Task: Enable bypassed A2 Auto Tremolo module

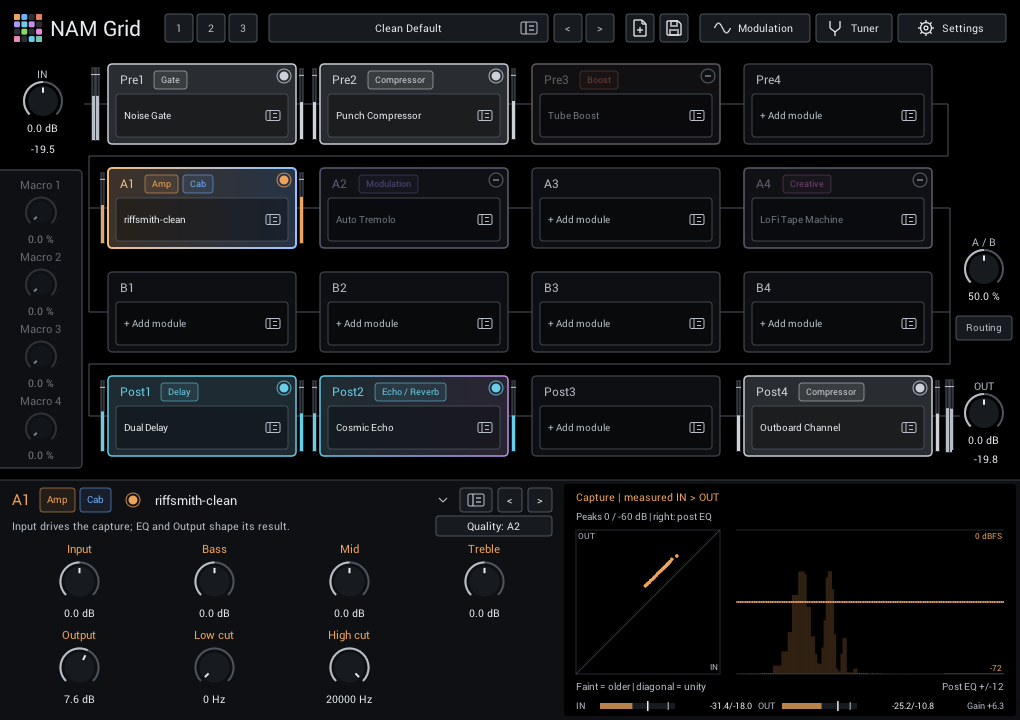Action: 496,180
